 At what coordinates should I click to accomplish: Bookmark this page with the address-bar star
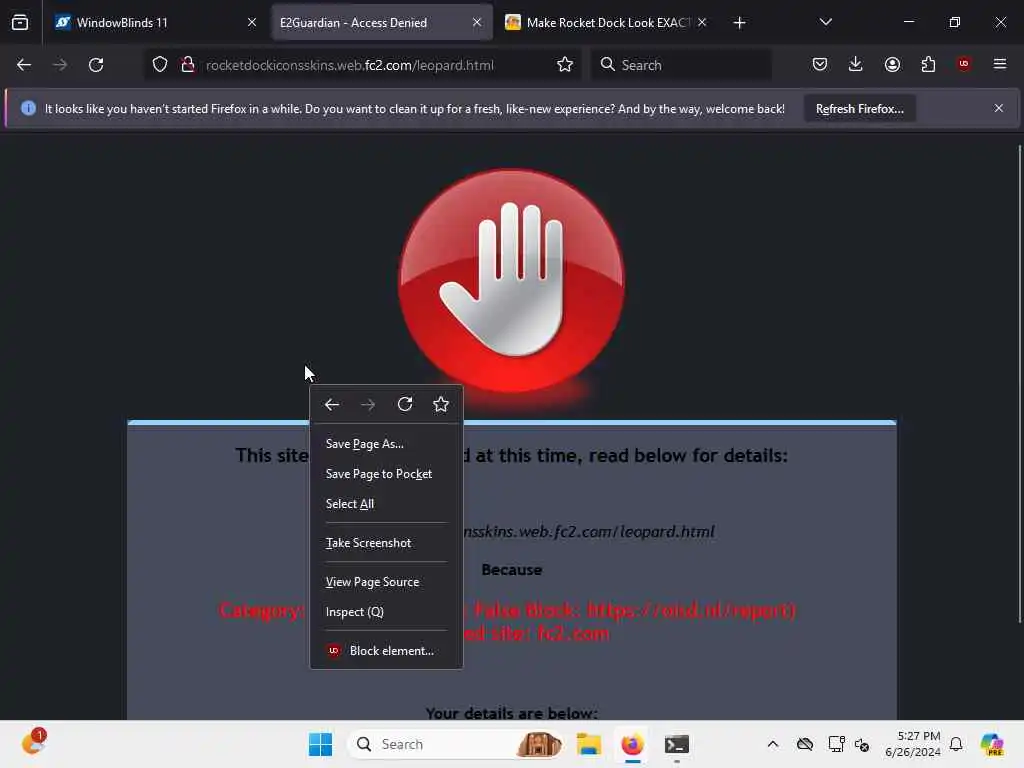565,65
